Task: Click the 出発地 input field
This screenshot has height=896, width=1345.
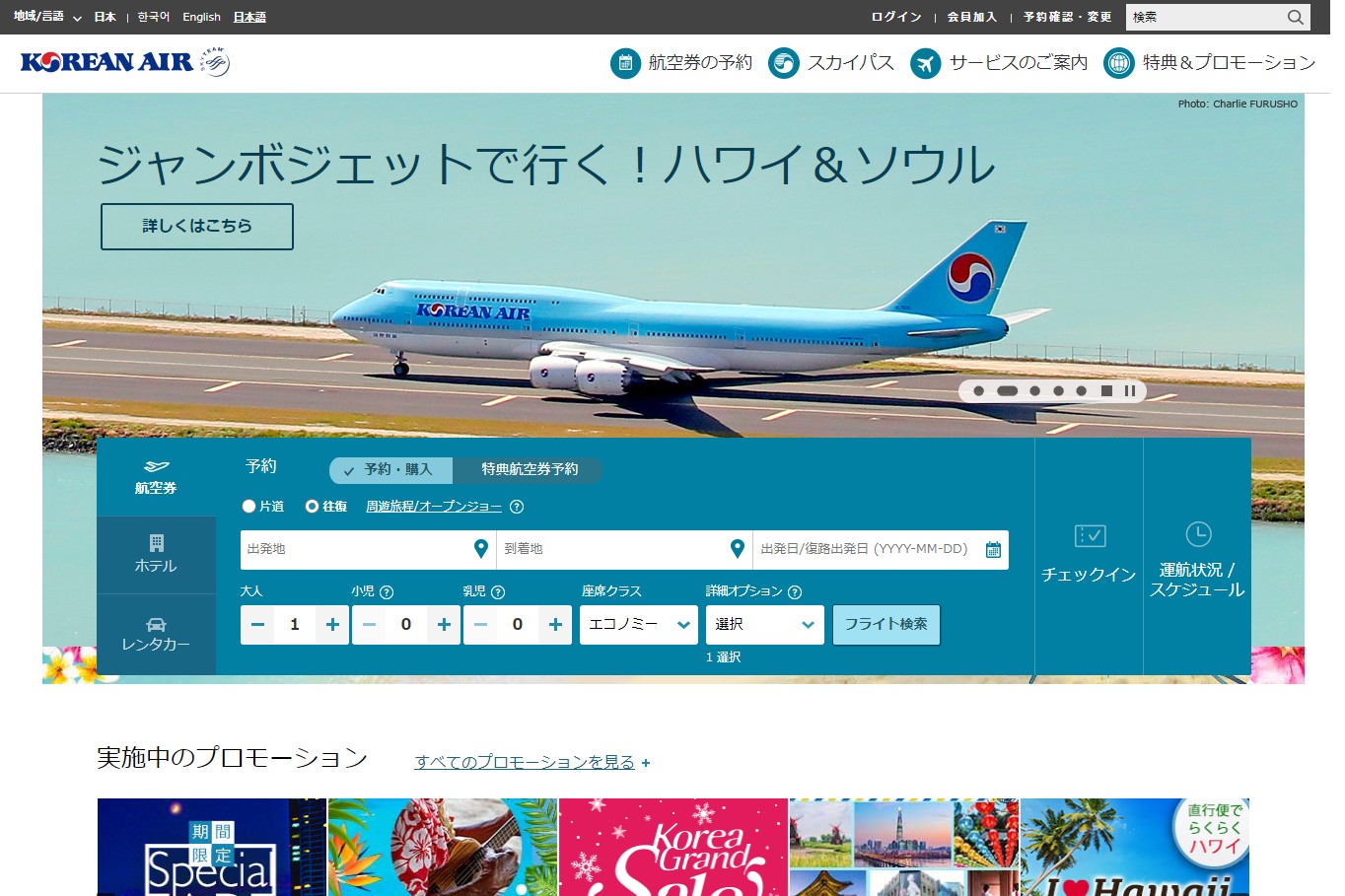Action: click(368, 550)
